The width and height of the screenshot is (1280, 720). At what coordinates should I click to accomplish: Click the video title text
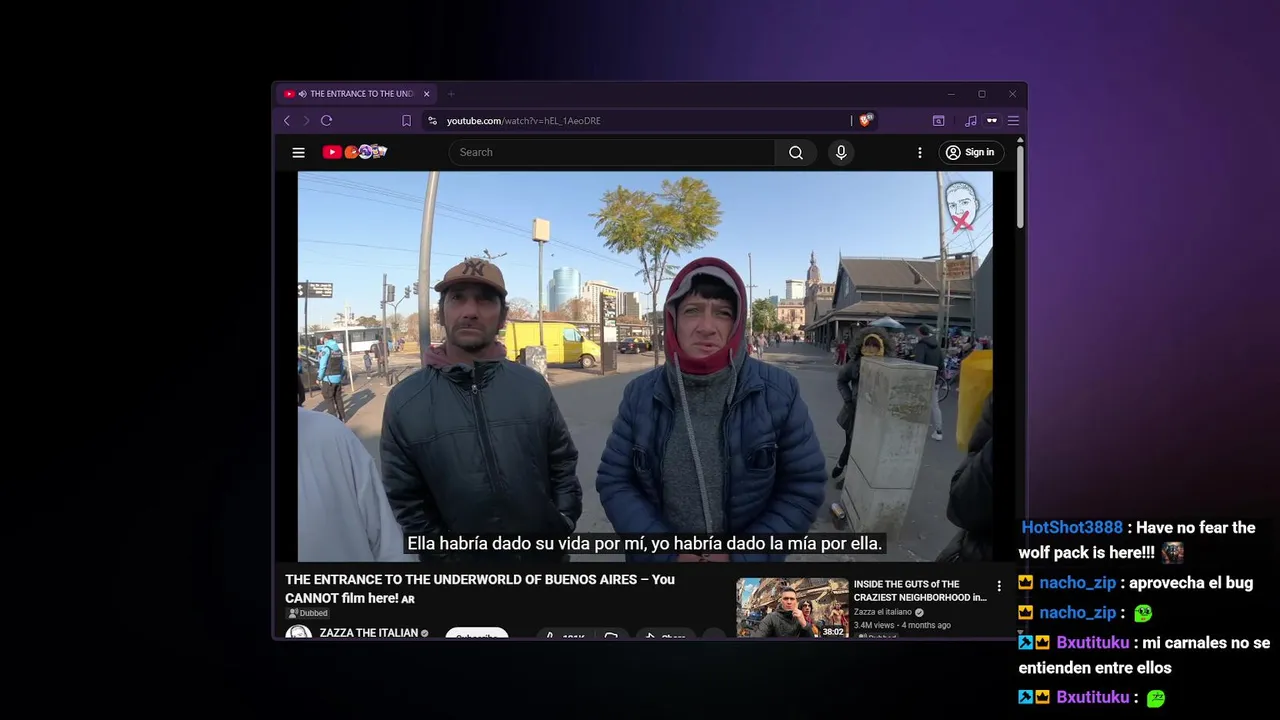pos(480,589)
